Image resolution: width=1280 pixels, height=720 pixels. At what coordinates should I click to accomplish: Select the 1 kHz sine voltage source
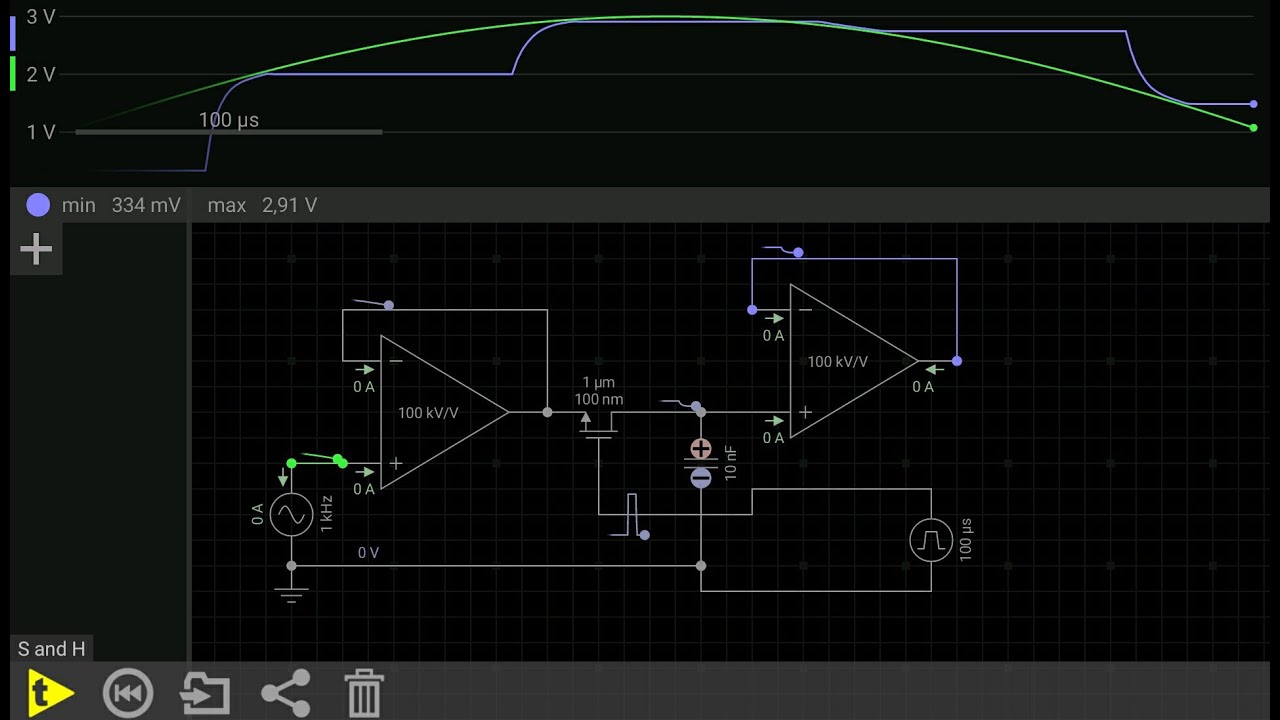[x=291, y=514]
